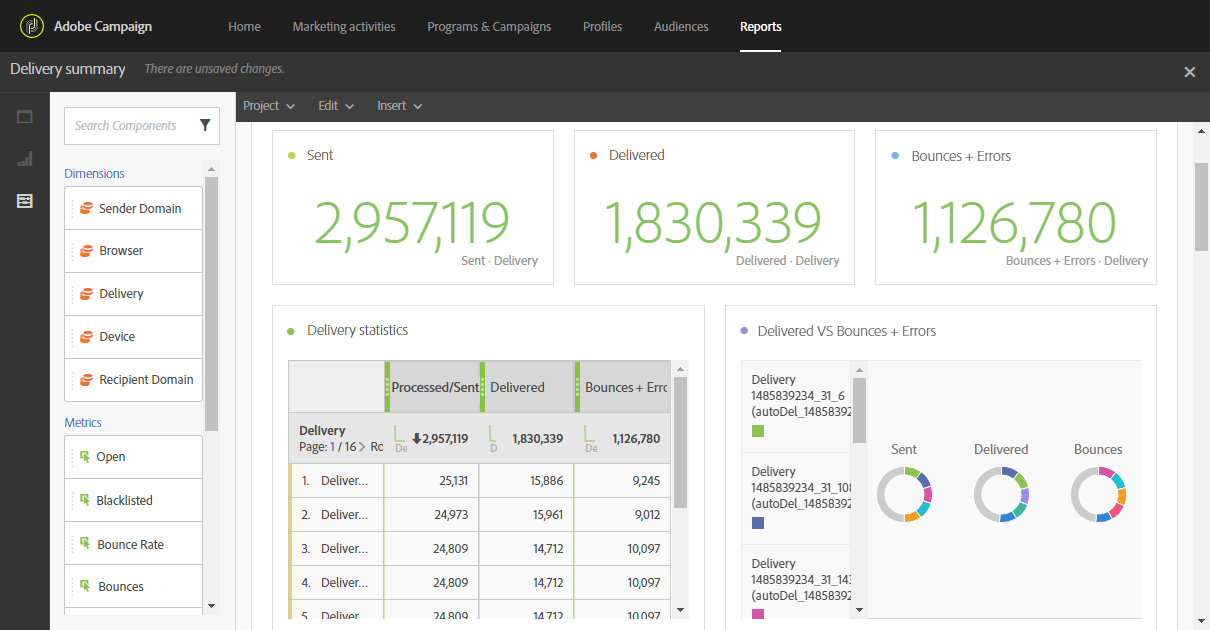Click the Bounce Rate metric icon

coord(84,544)
